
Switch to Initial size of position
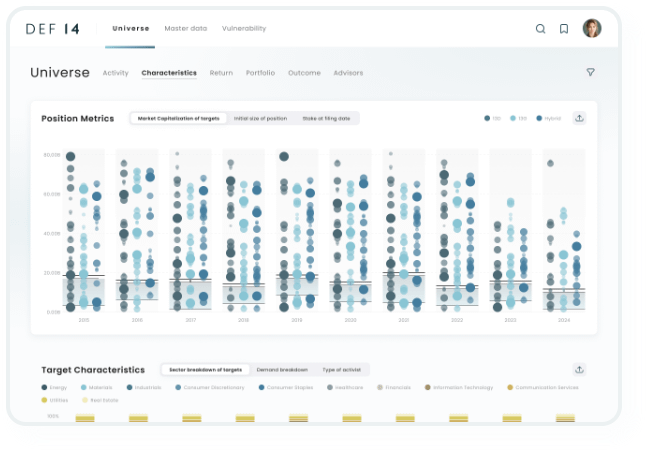tap(260, 118)
